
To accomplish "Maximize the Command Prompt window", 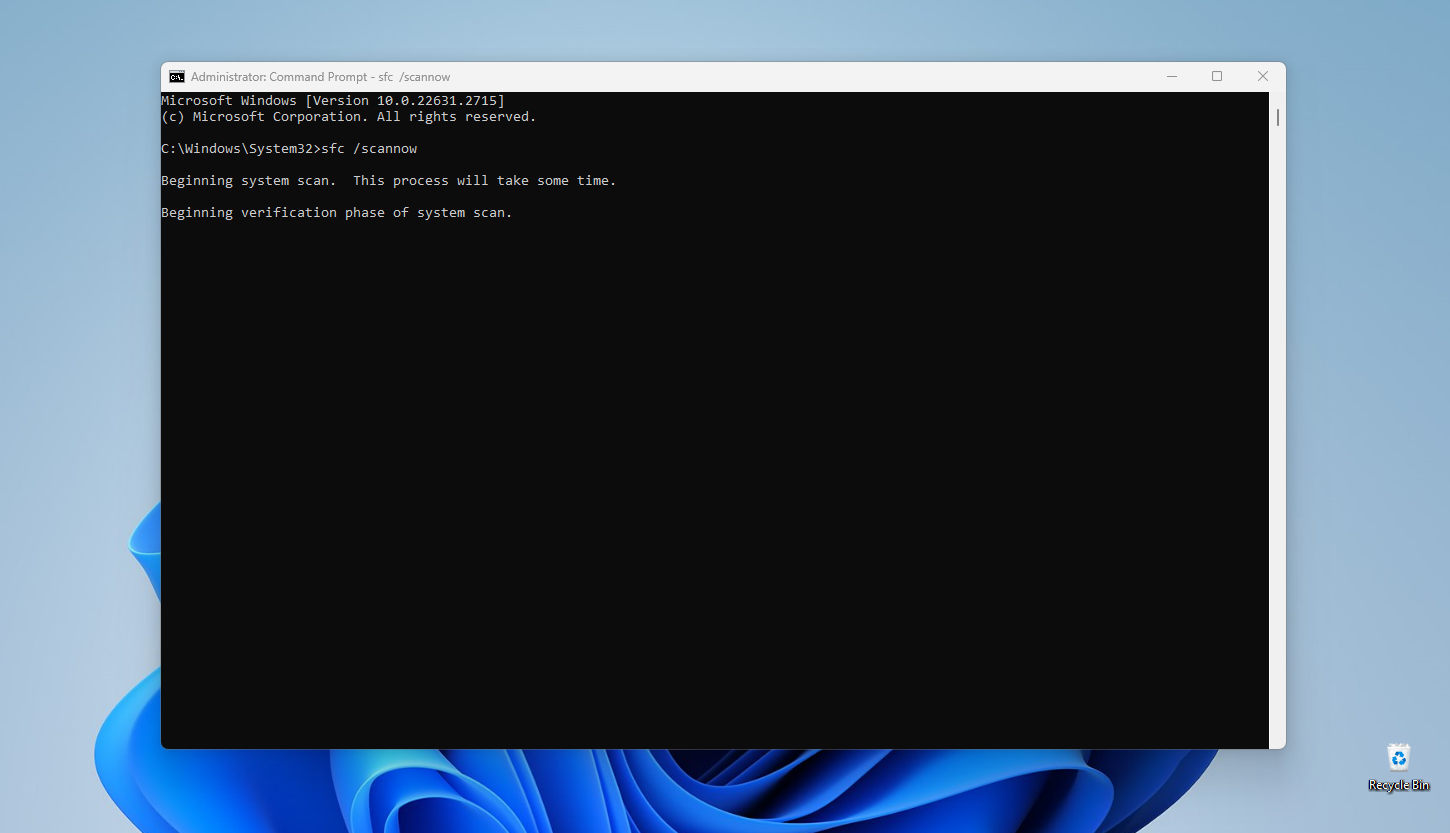I will click(x=1217, y=77).
